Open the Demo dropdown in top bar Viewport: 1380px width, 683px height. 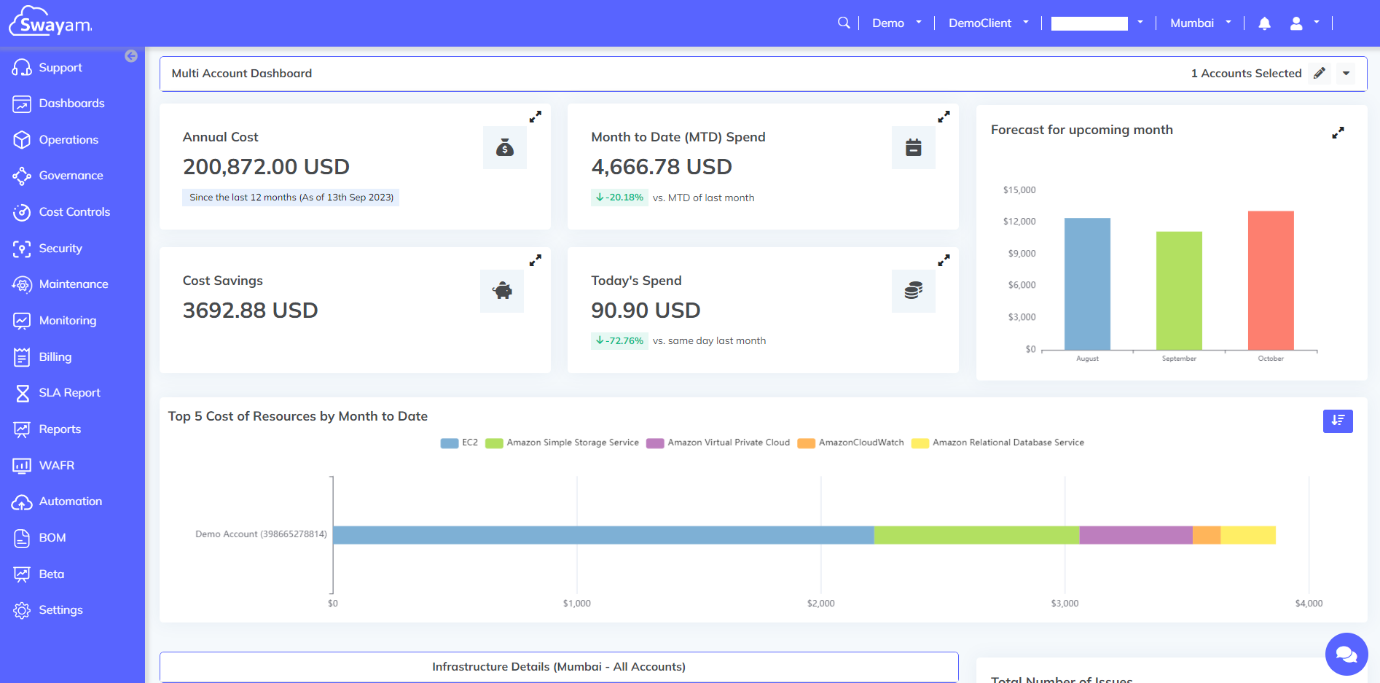[x=897, y=22]
